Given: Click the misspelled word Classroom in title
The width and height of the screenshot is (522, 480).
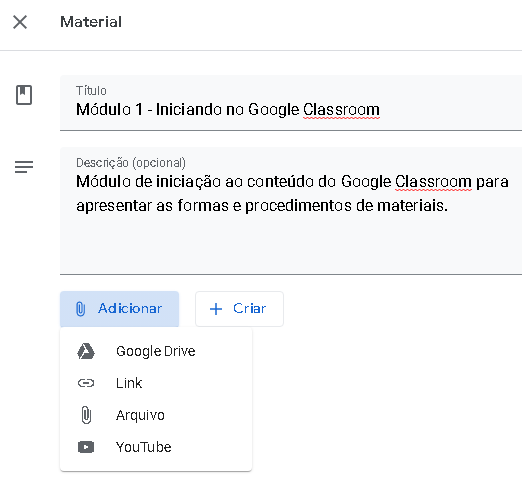Looking at the screenshot, I should (x=341, y=110).
